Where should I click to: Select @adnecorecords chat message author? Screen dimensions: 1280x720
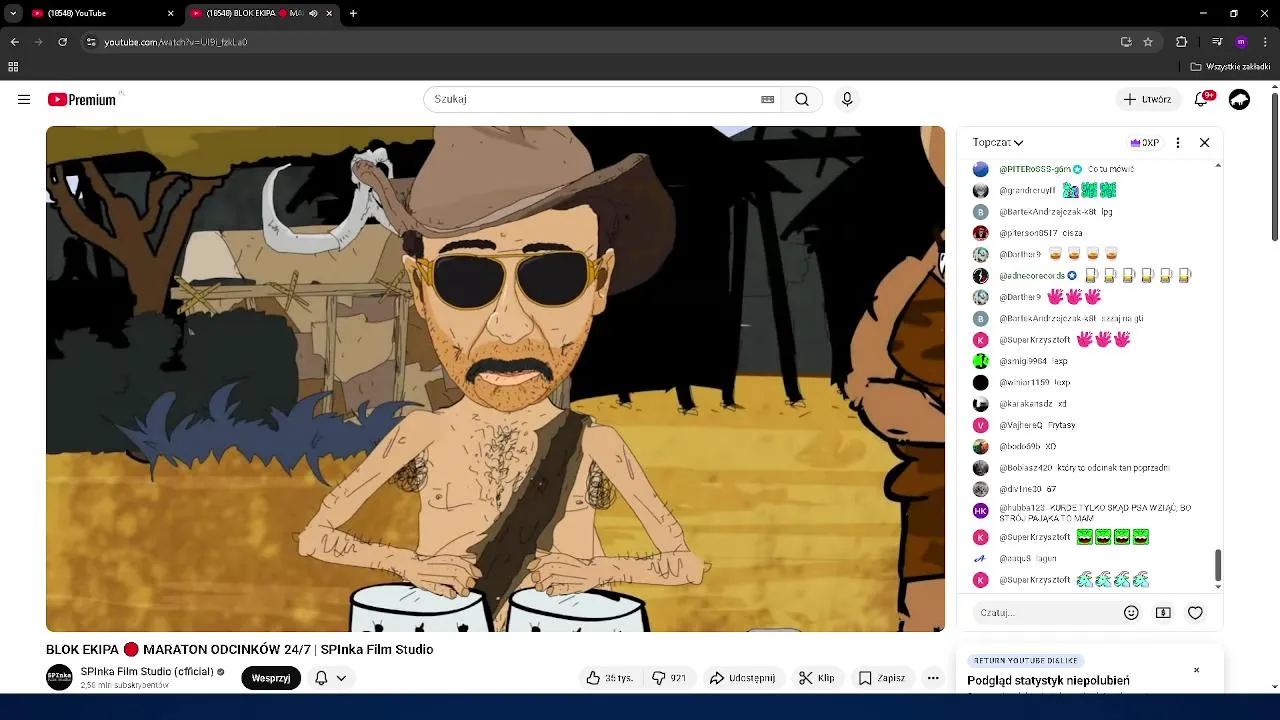click(x=1032, y=275)
